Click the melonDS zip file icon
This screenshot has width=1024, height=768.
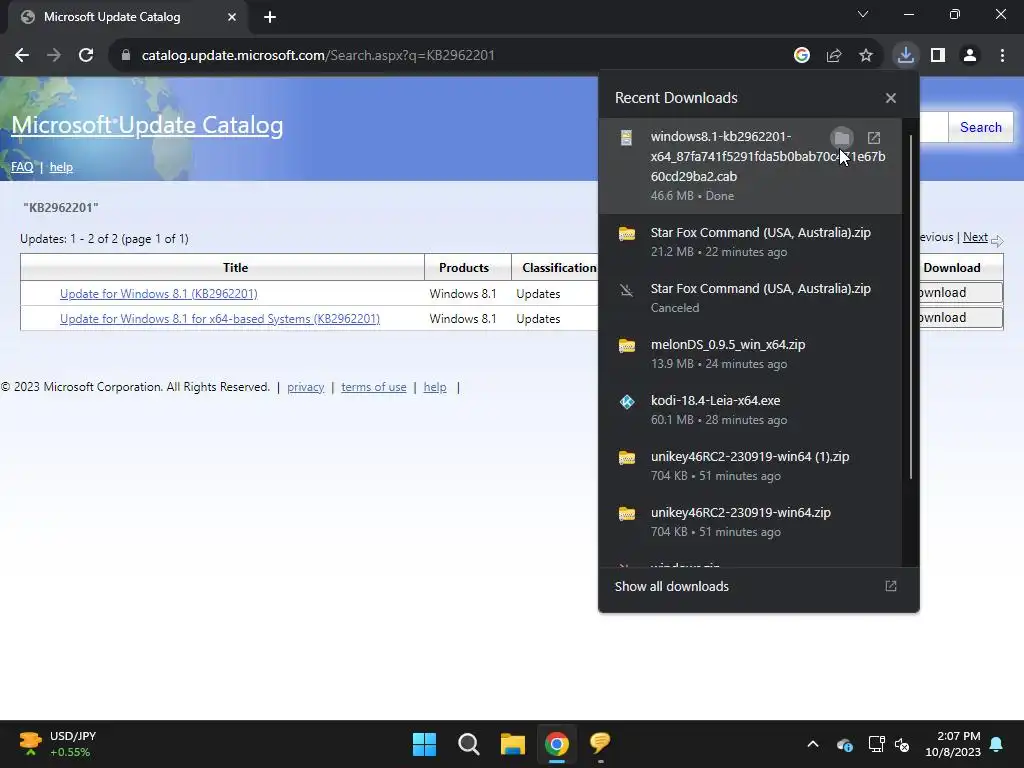tap(627, 345)
